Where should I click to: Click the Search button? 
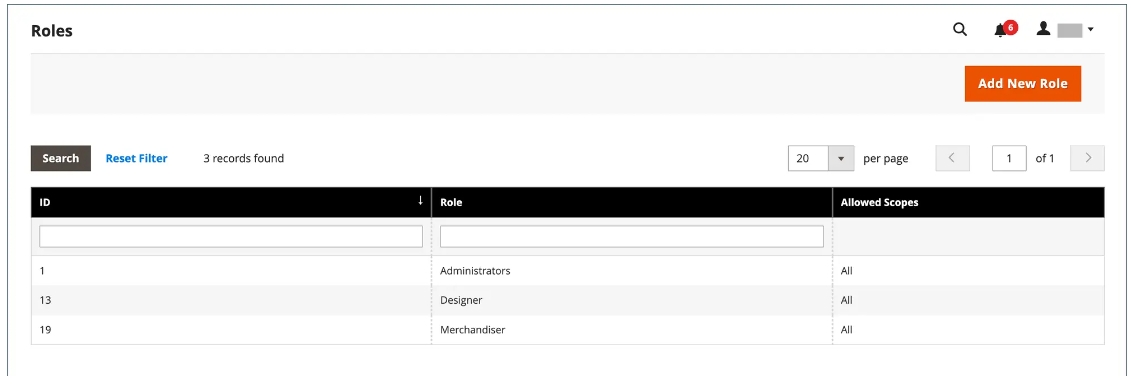[61, 158]
